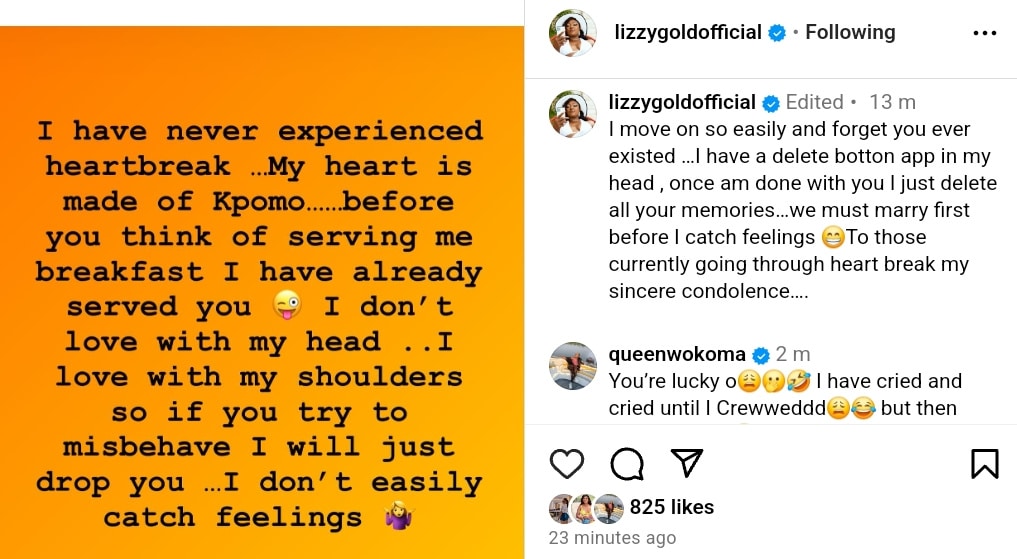Click the verified badge in the post header
This screenshot has height=559, width=1017.
[777, 33]
